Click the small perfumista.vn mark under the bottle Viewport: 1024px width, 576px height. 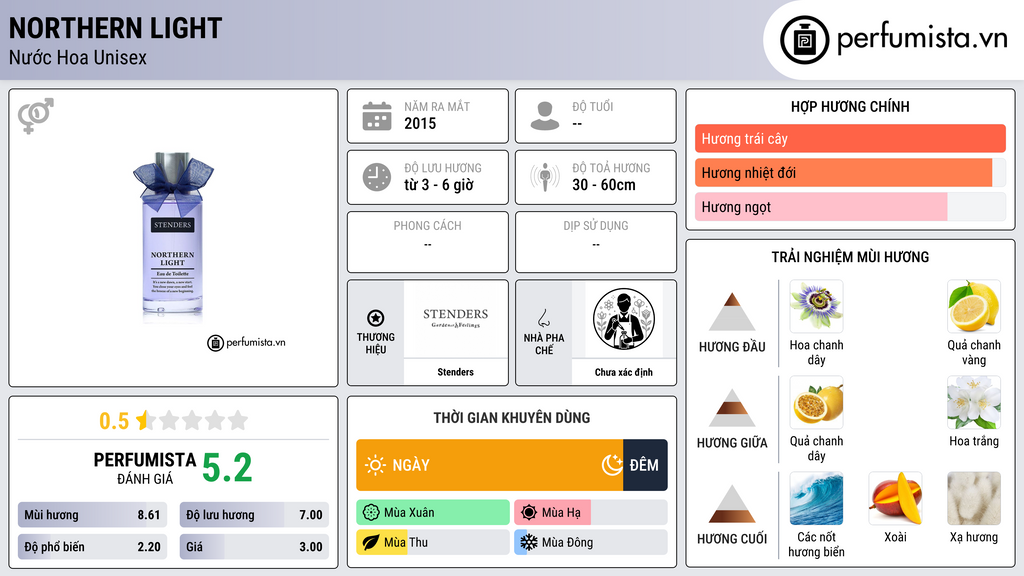pyautogui.click(x=246, y=342)
